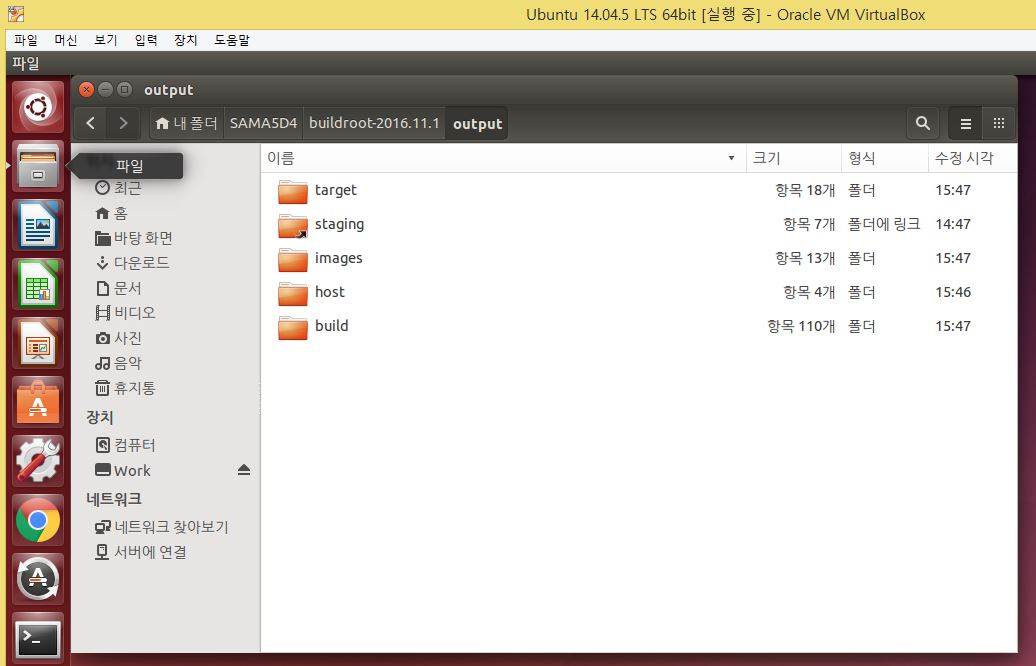The image size is (1036, 666).
Task: Switch to grid icon view layout
Action: point(998,123)
